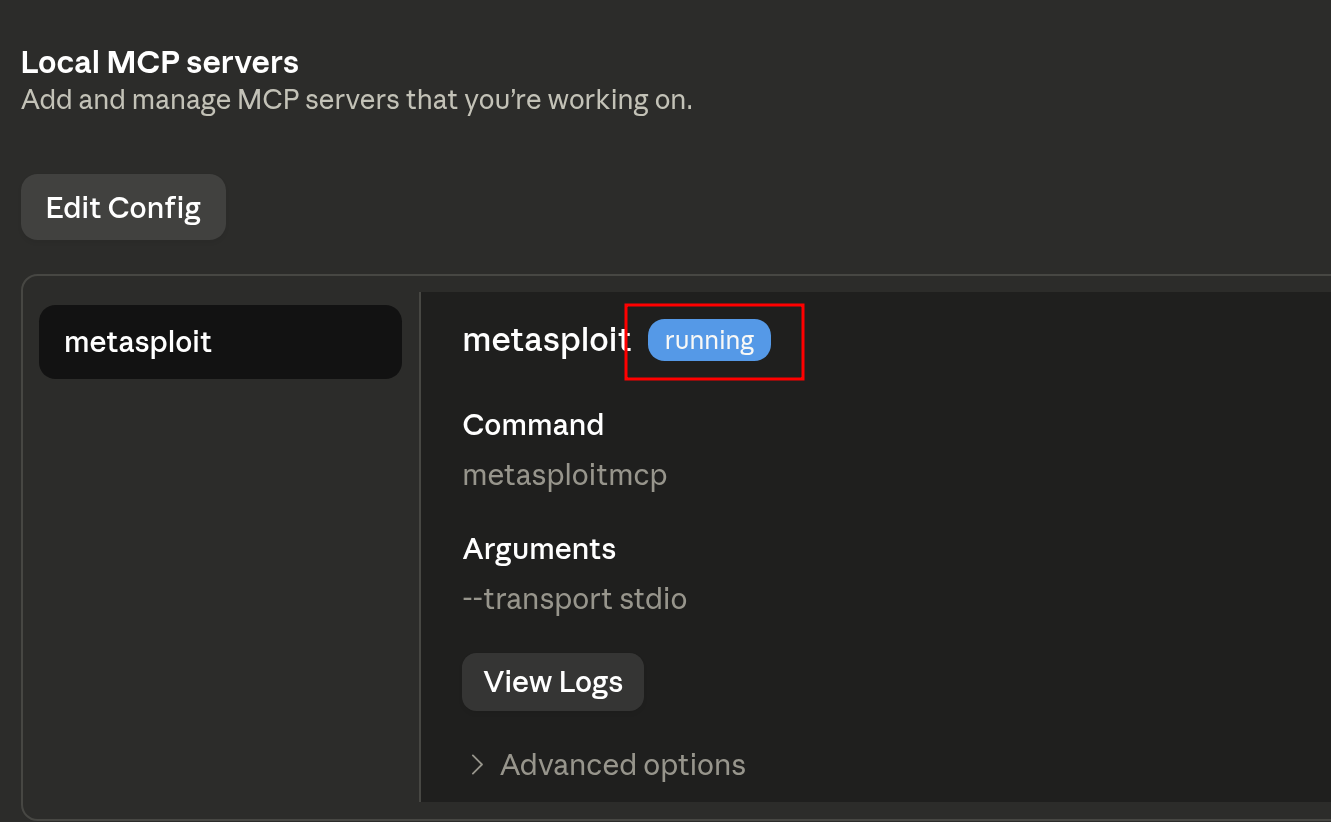This screenshot has height=822, width=1331.
Task: Click empty space below metasploit in server list
Action: click(x=220, y=590)
